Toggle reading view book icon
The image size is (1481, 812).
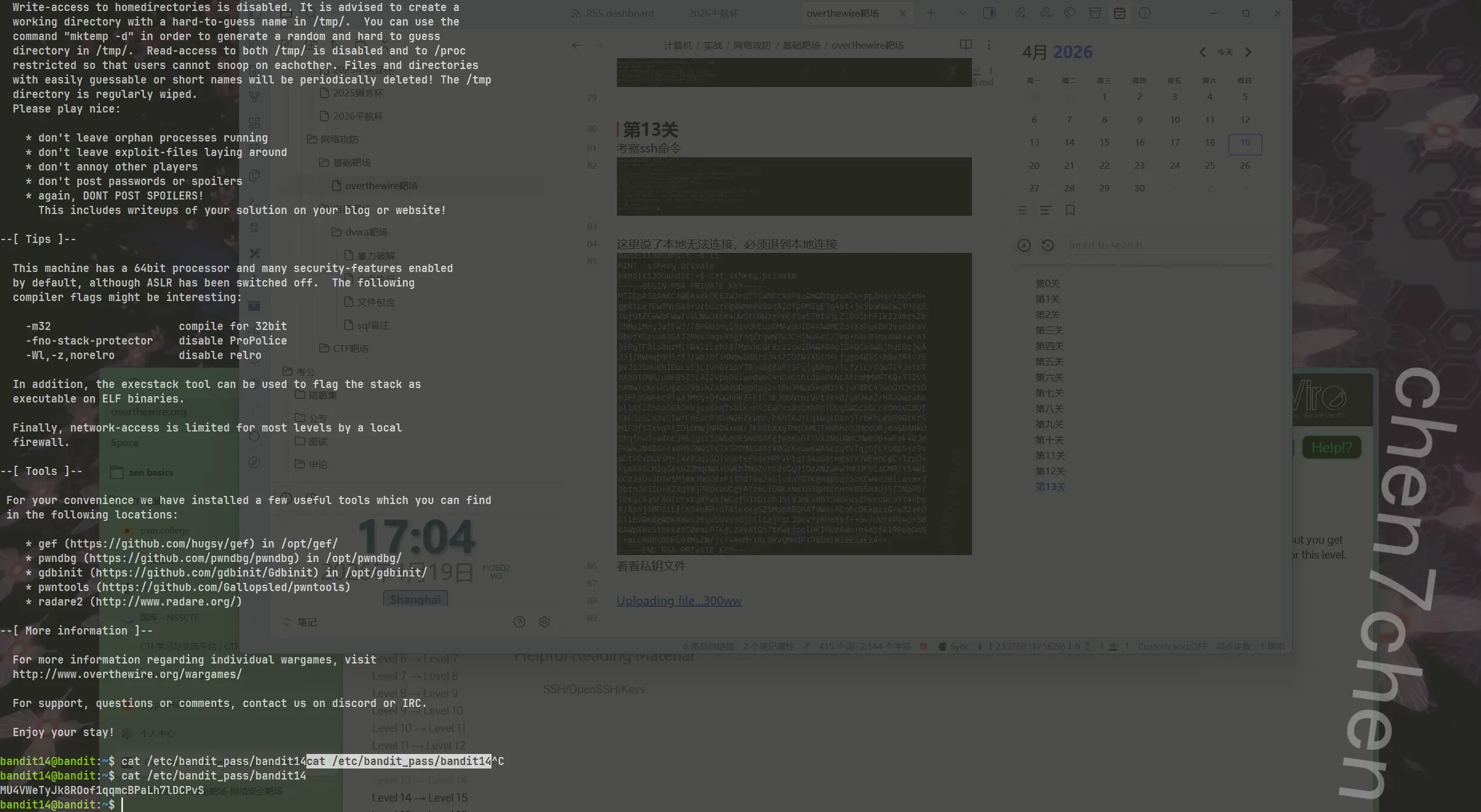pos(966,45)
